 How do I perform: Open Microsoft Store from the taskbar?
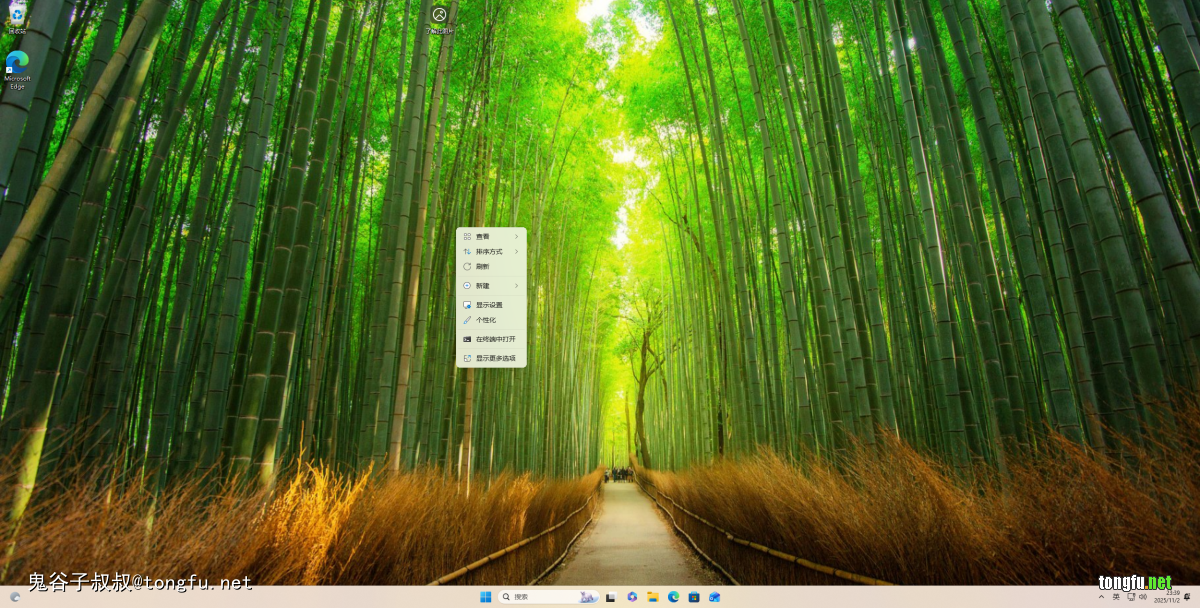[694, 597]
